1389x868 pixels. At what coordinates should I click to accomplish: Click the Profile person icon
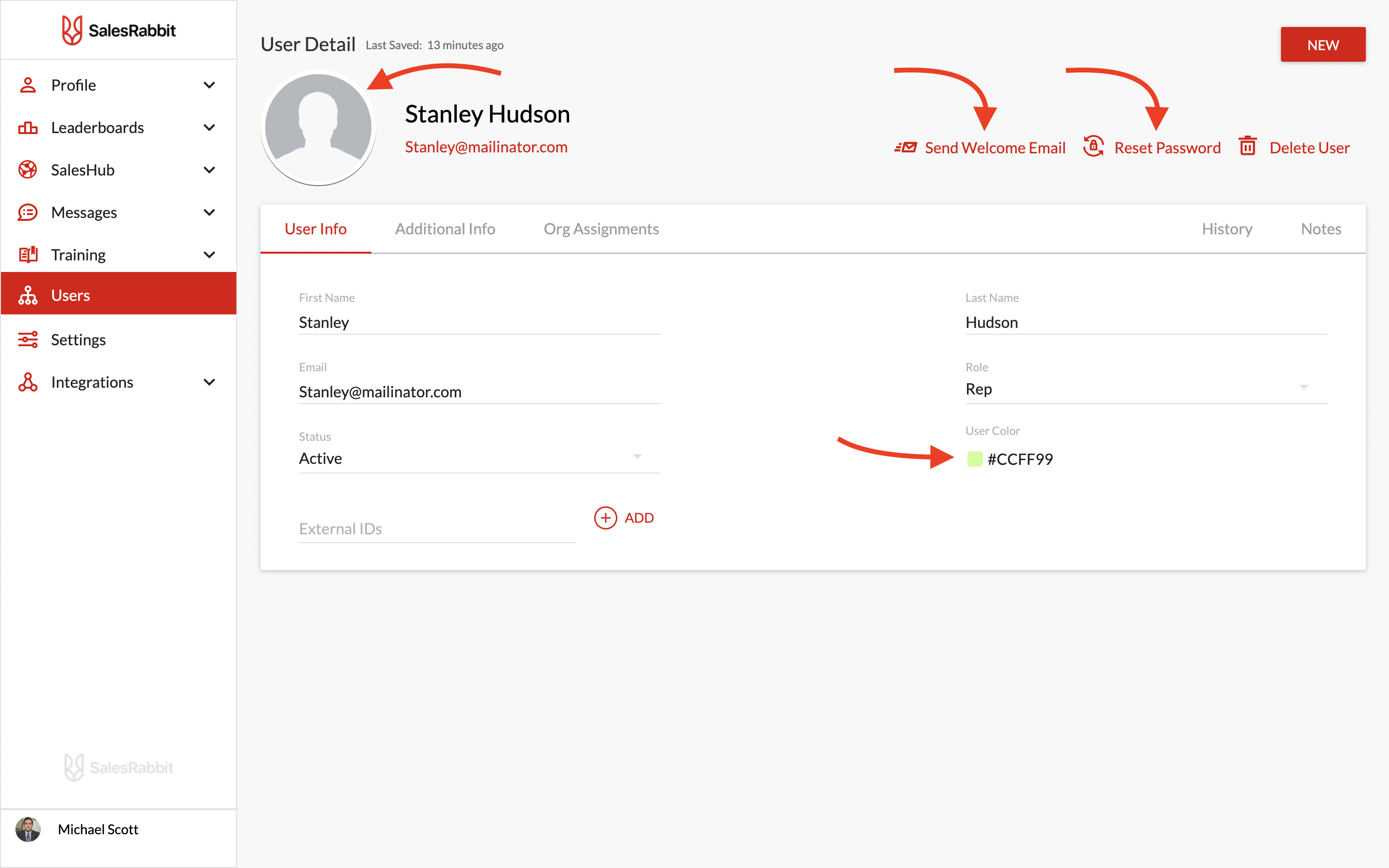click(x=27, y=85)
